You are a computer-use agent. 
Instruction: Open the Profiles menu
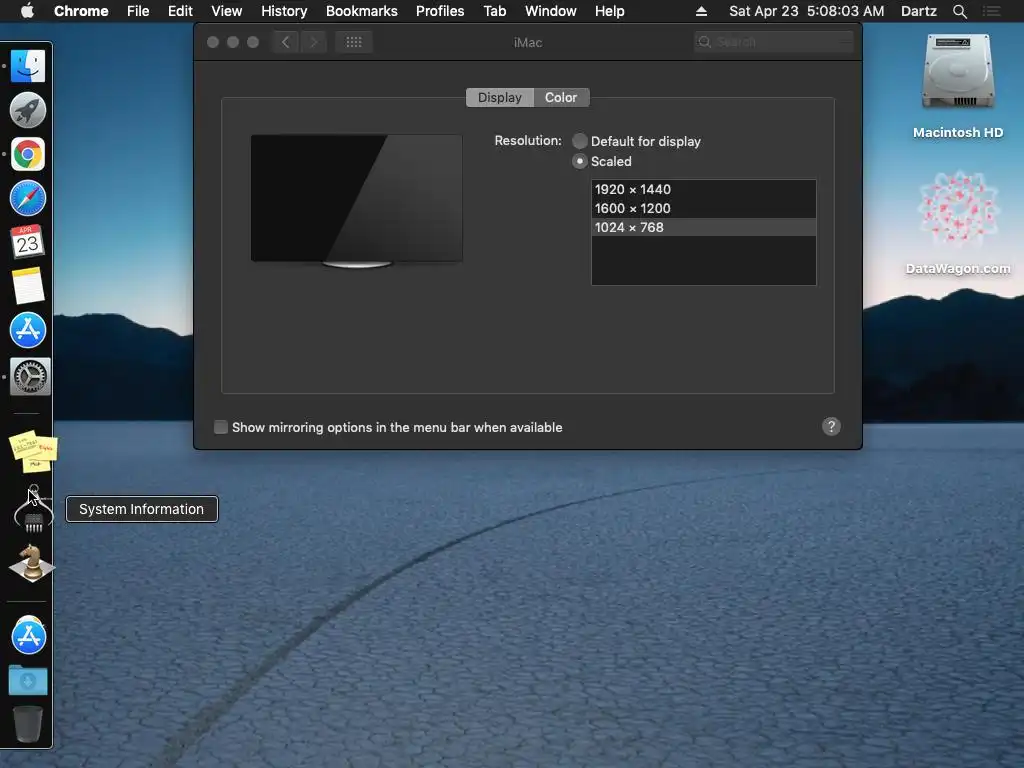point(440,11)
